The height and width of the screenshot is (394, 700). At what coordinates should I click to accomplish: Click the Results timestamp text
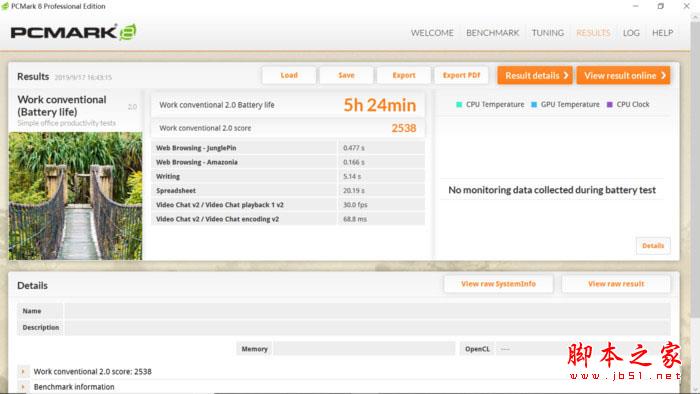(83, 77)
